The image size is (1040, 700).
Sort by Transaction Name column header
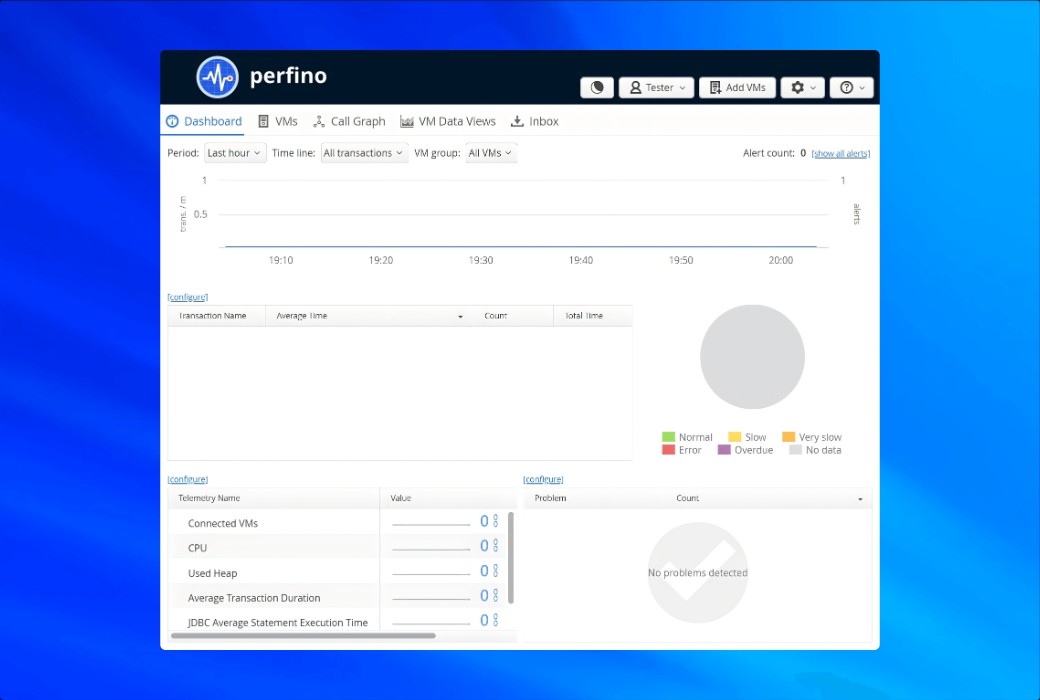click(216, 316)
